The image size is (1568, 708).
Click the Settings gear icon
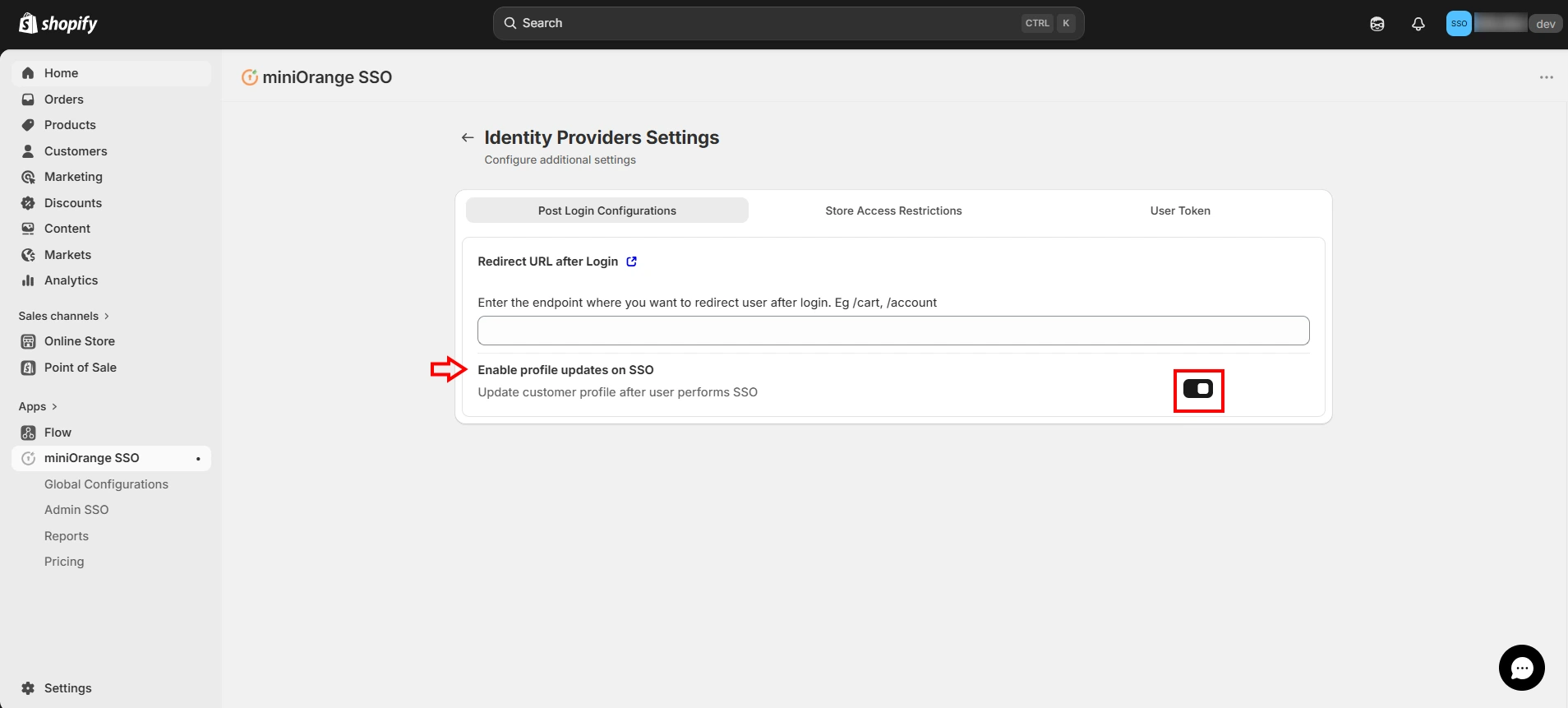pyautogui.click(x=28, y=688)
